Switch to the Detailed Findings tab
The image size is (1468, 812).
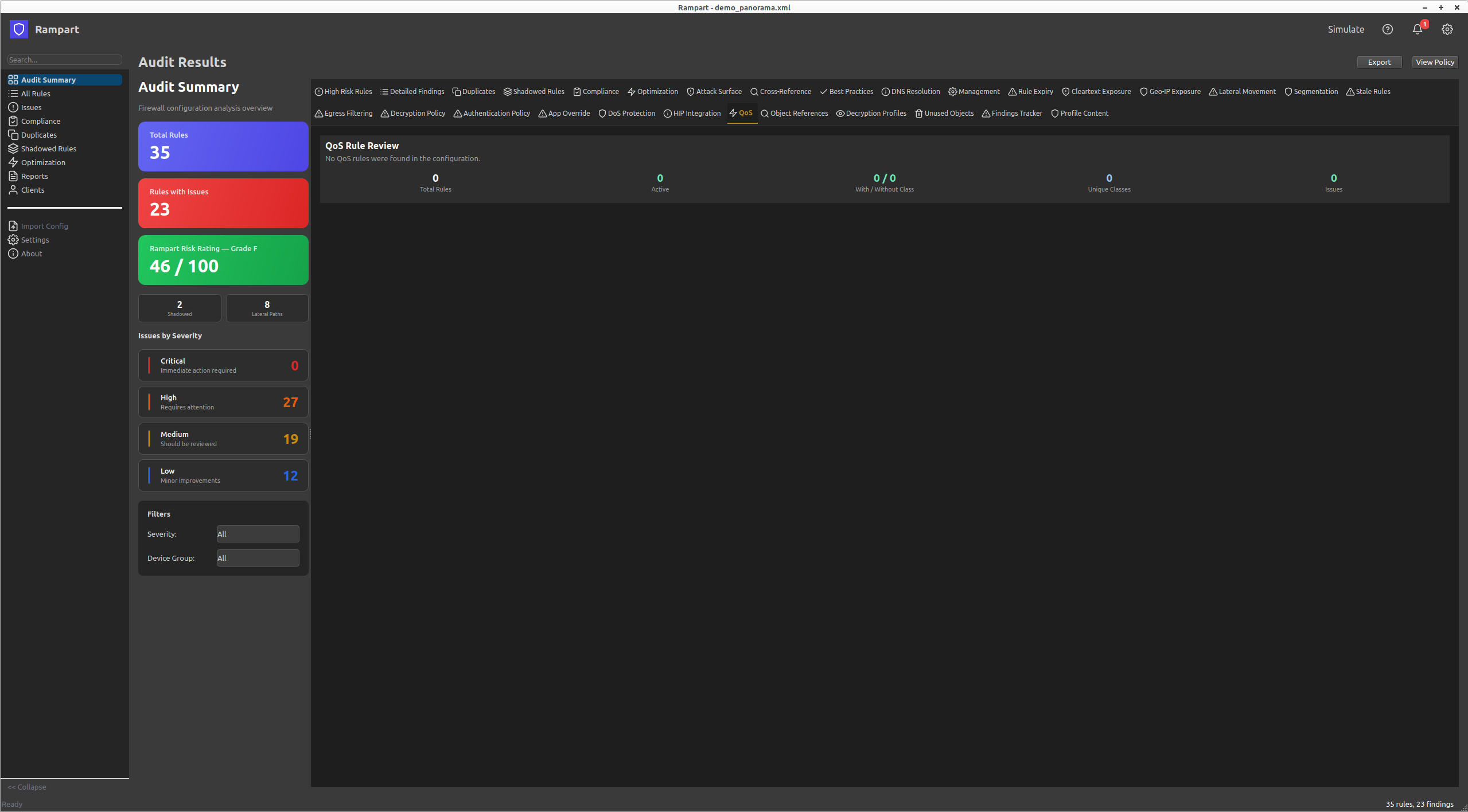tap(412, 92)
